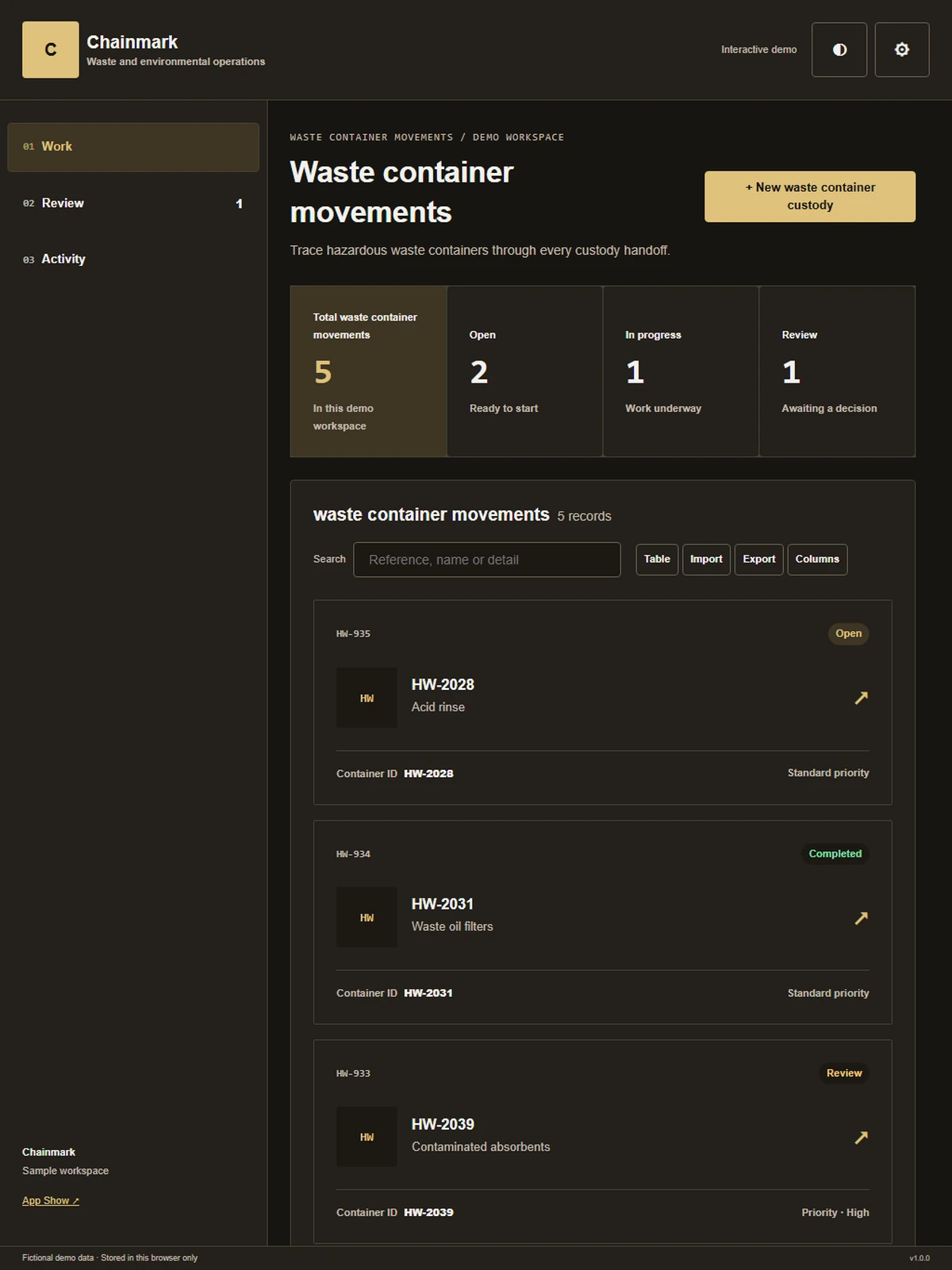Image resolution: width=952 pixels, height=1270 pixels.
Task: Click Container ID HW-2039 value
Action: 428,1213
